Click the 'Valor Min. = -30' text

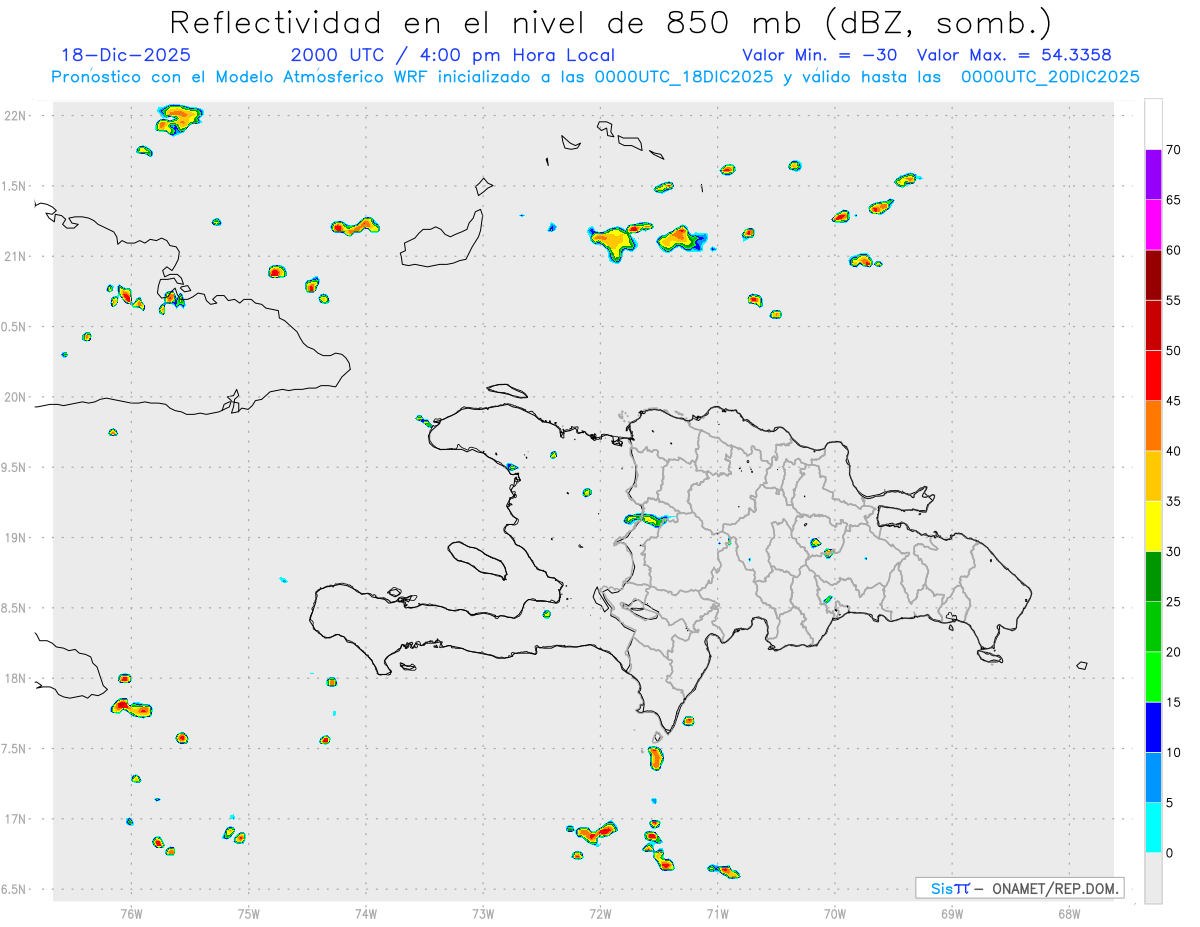(819, 55)
